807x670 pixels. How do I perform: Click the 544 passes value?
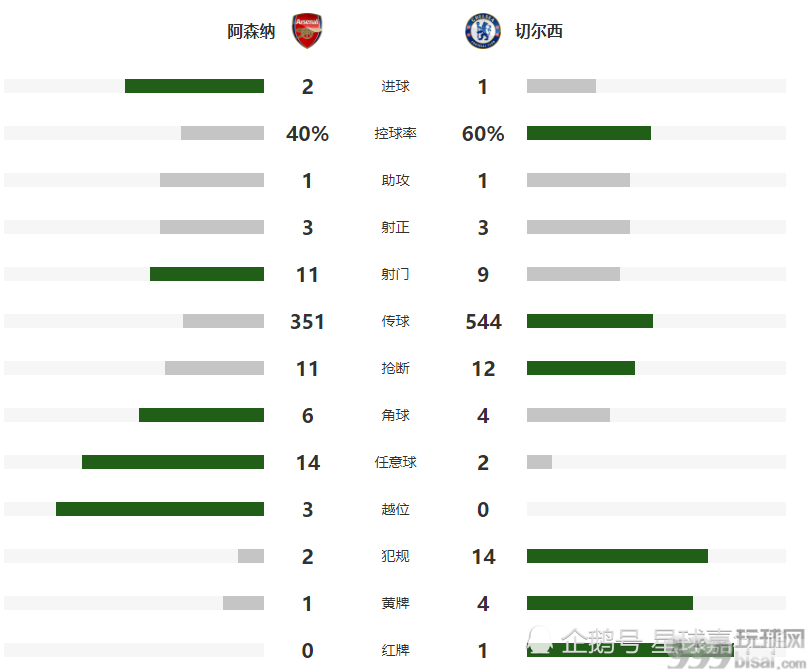click(483, 322)
